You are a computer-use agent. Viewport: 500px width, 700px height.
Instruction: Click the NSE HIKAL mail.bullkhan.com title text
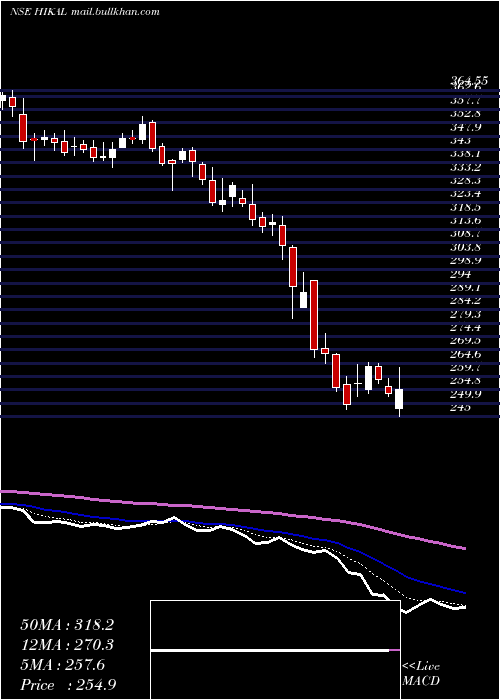click(84, 12)
